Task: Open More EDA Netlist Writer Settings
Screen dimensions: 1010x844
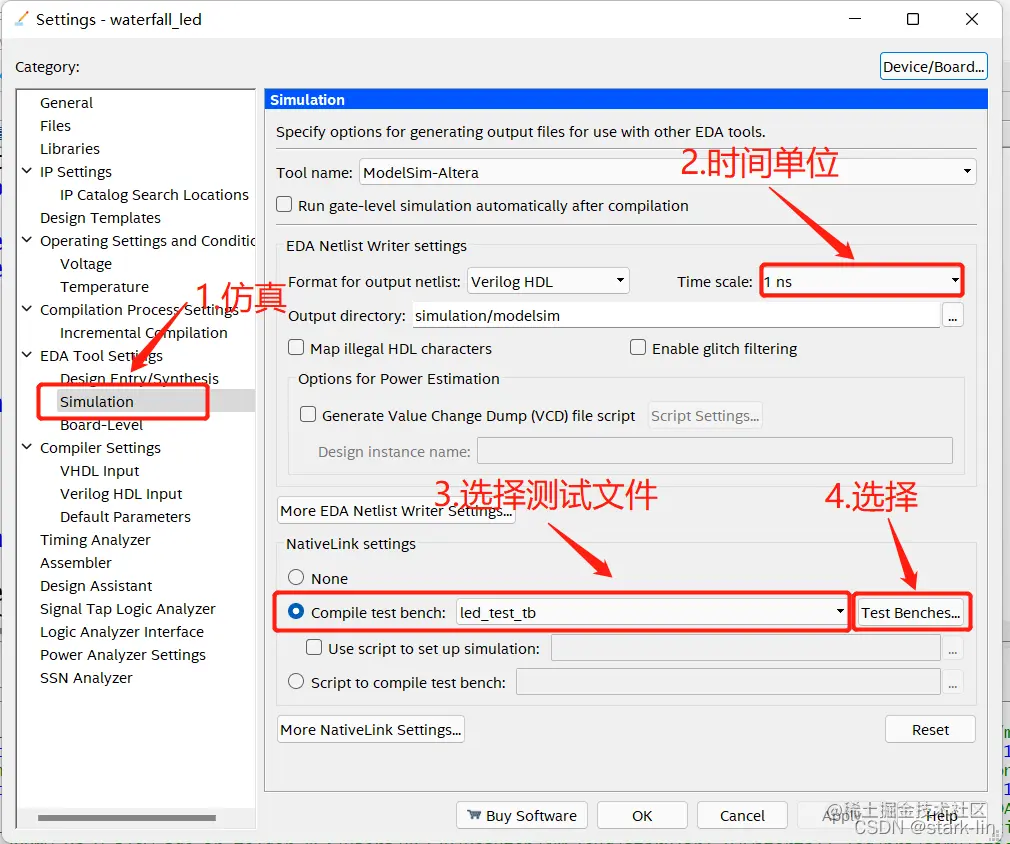Action: pyautogui.click(x=396, y=511)
